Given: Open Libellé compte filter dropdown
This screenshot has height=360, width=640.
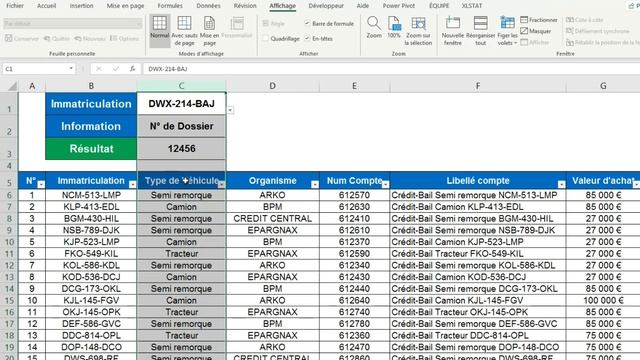Looking at the screenshot, I should [562, 184].
